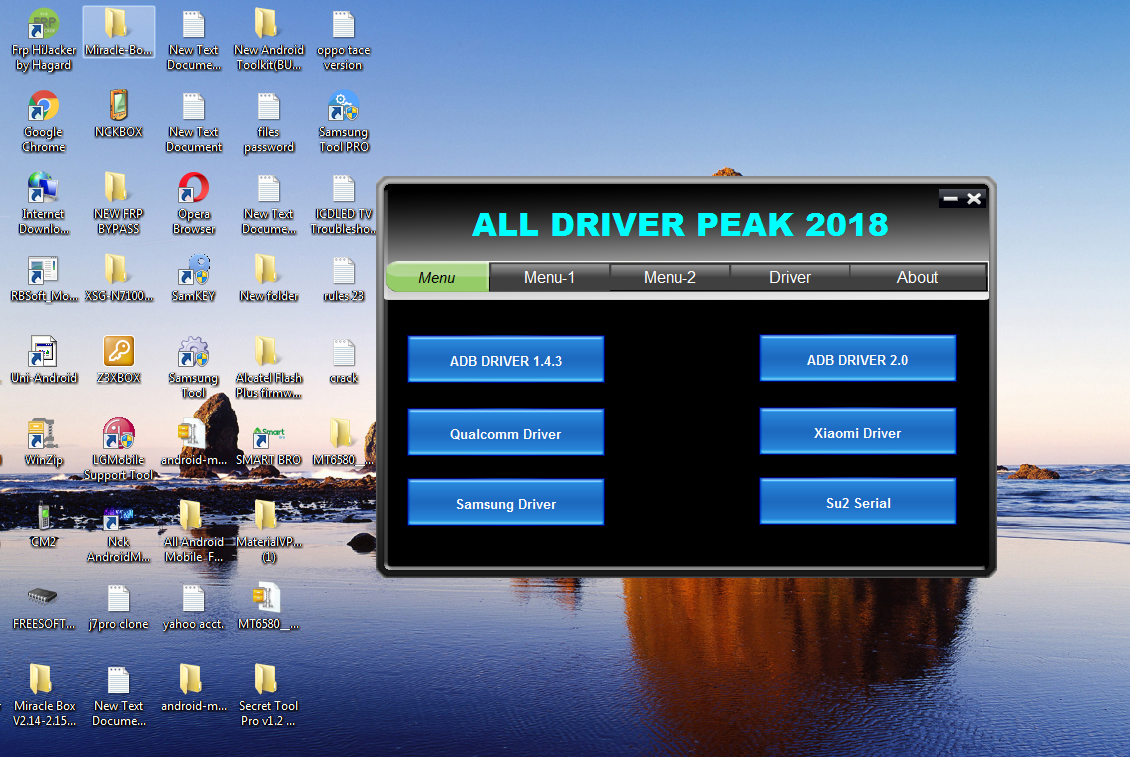Screen dimensions: 1130x757
Task: Open Secret Tool Pro v1.2 folder
Action: [268, 696]
